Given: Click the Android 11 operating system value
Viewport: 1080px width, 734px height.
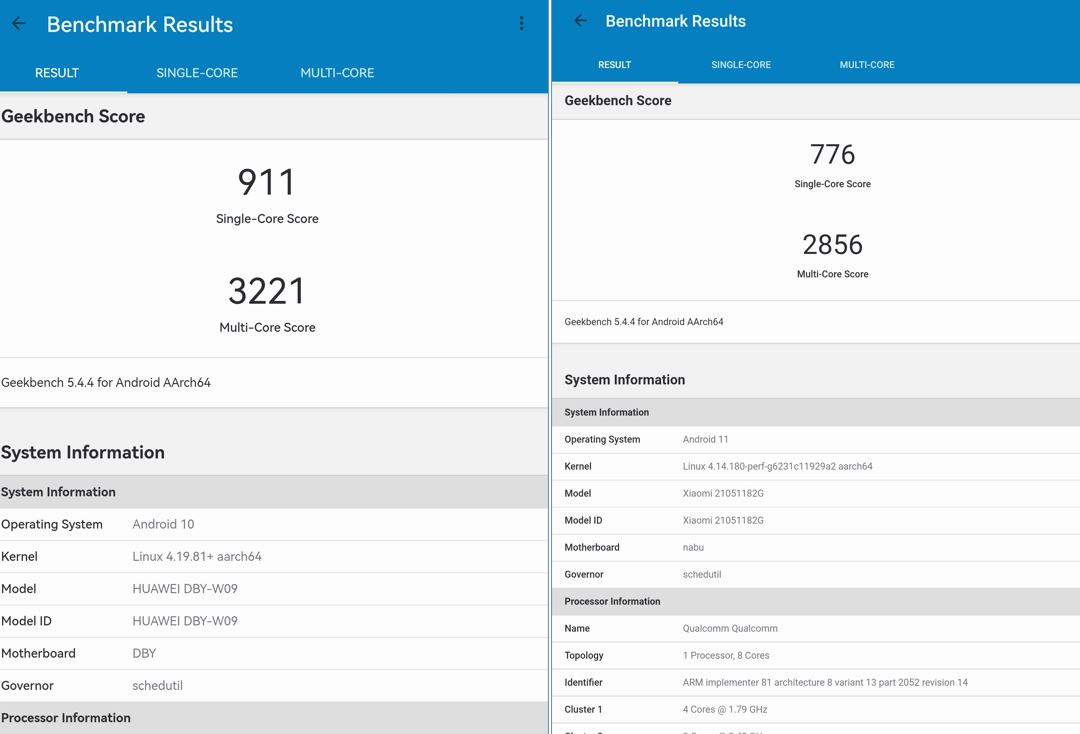Looking at the screenshot, I should pyautogui.click(x=705, y=439).
